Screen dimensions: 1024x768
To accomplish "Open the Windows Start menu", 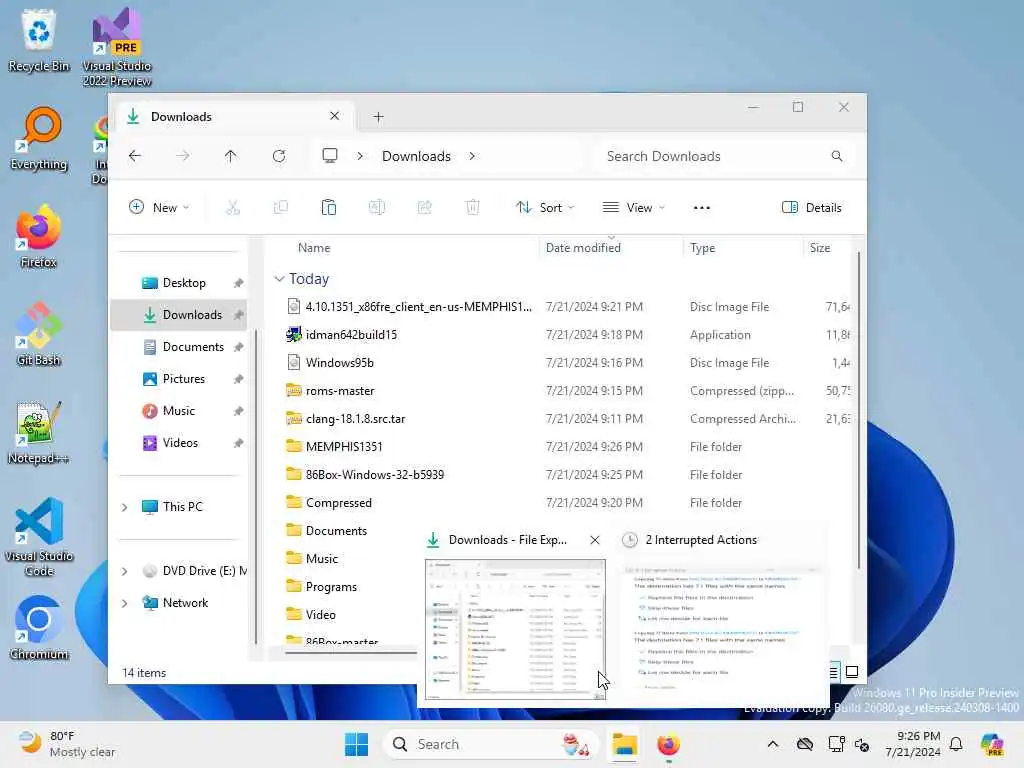I will (357, 744).
